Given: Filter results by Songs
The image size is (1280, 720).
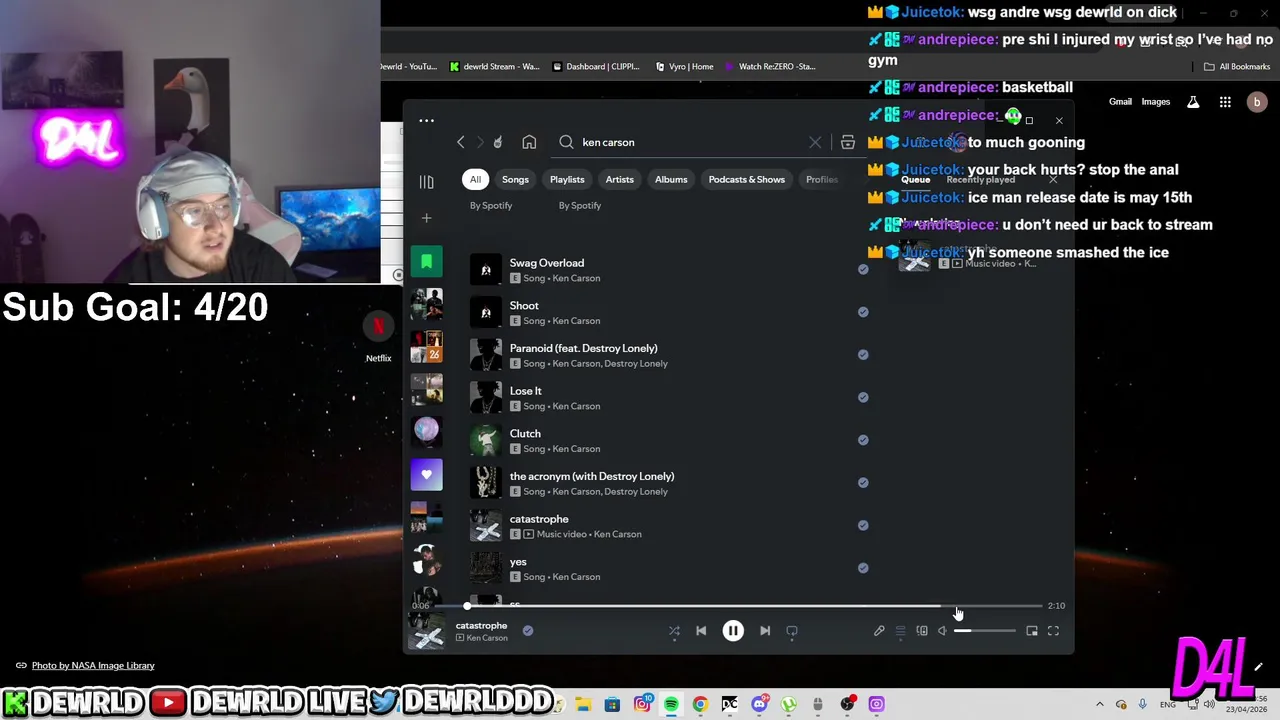Looking at the screenshot, I should 515,180.
